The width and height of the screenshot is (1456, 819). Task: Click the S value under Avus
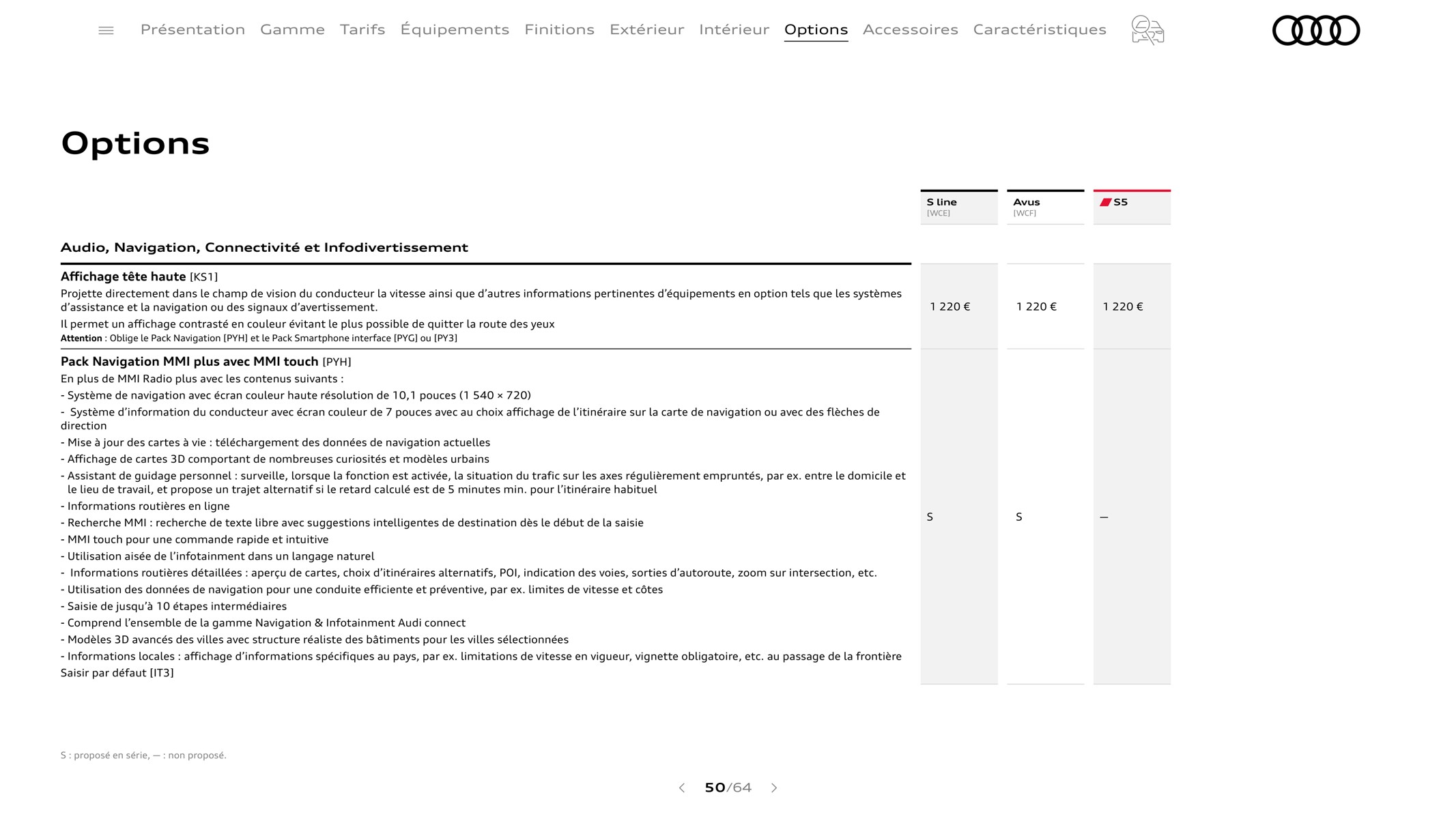coord(1018,517)
